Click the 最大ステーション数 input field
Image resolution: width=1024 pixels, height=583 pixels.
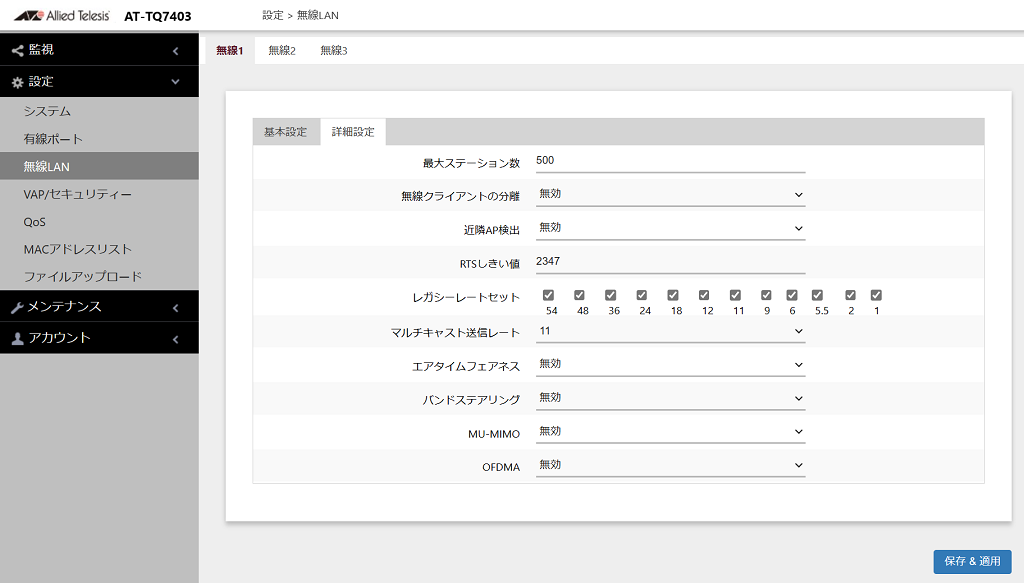tap(670, 161)
